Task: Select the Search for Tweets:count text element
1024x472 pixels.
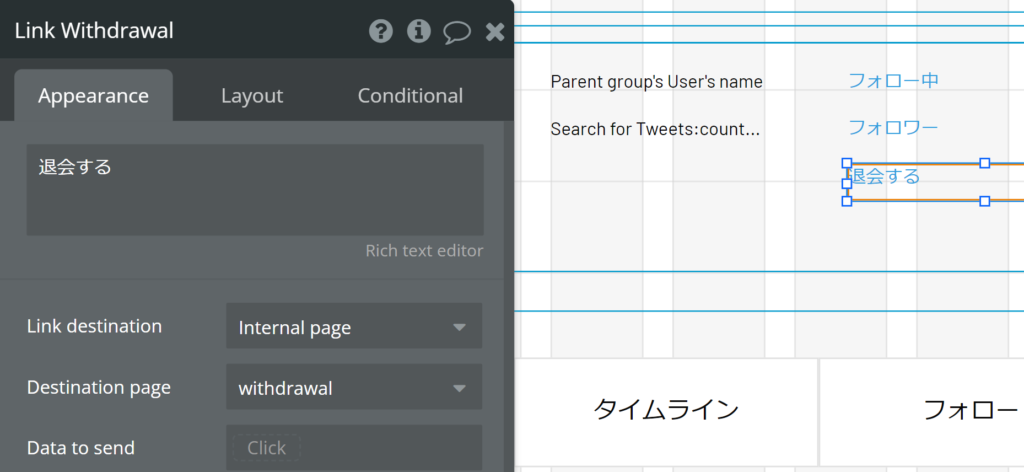Action: pos(655,129)
